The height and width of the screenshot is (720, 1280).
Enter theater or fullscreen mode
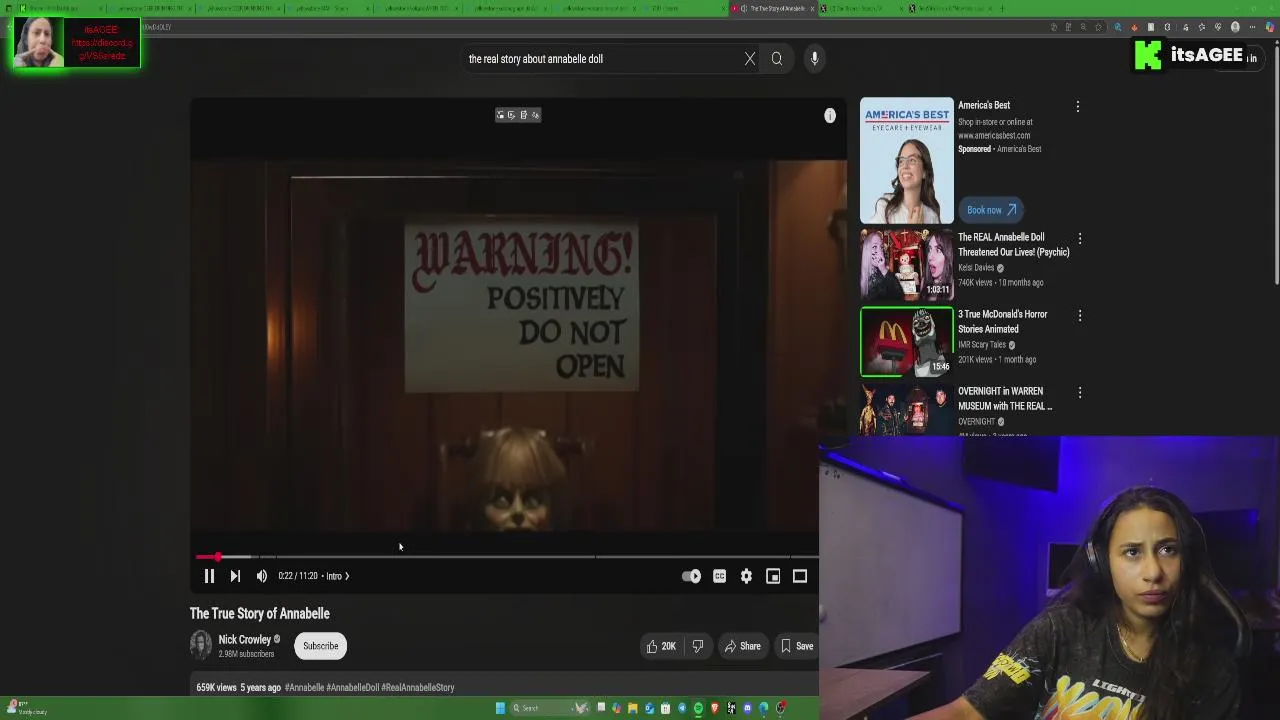(800, 576)
